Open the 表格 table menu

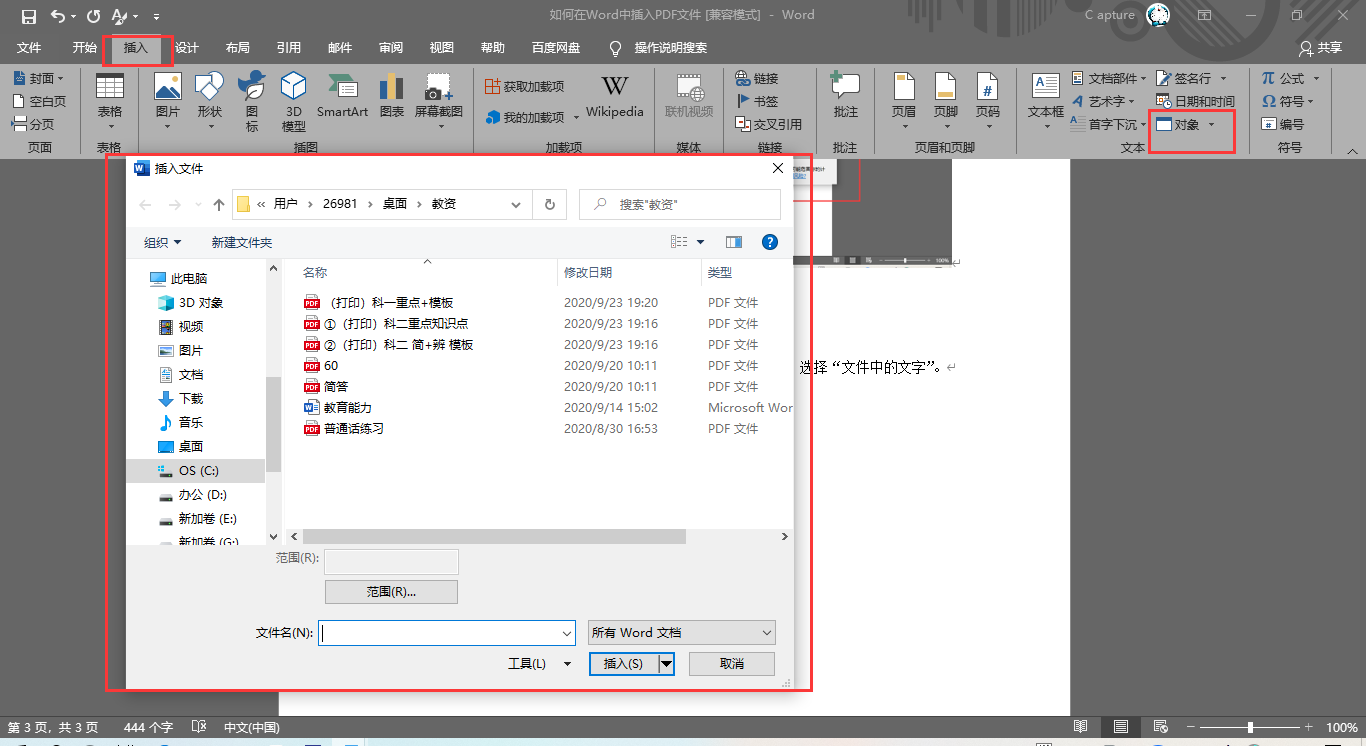pyautogui.click(x=110, y=102)
